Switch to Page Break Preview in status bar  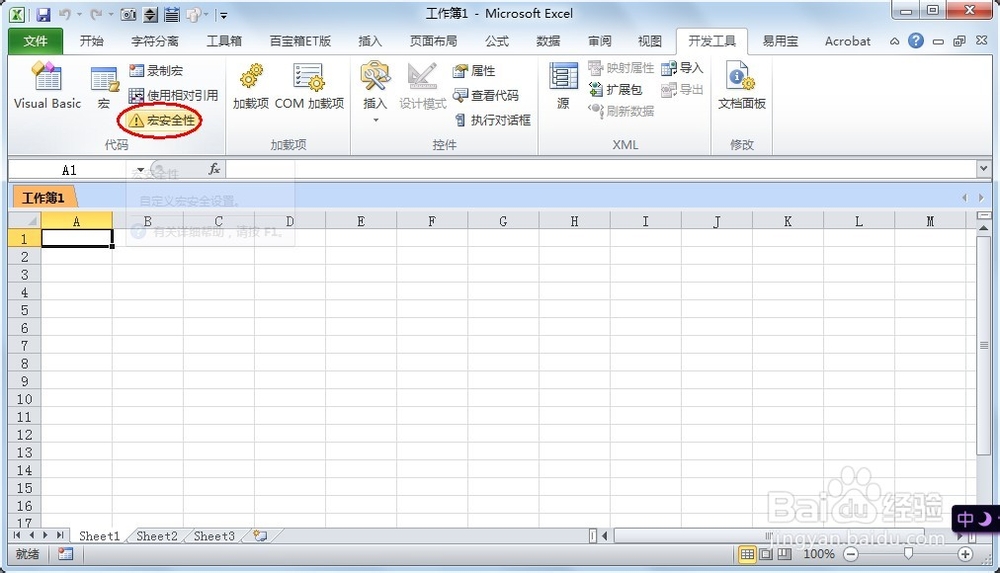coord(784,554)
